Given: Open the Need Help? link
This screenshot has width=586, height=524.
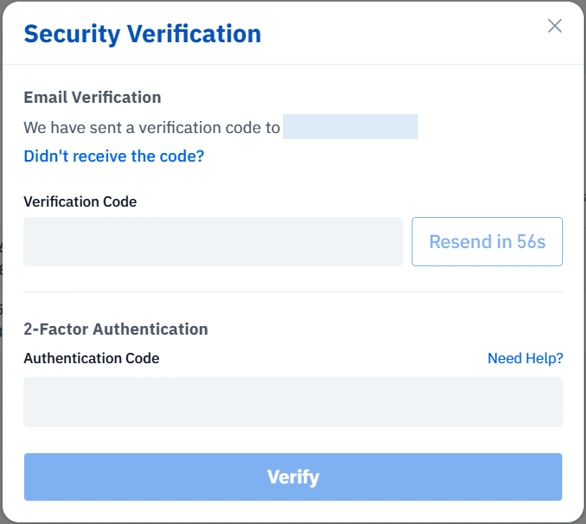Looking at the screenshot, I should click(x=525, y=358).
